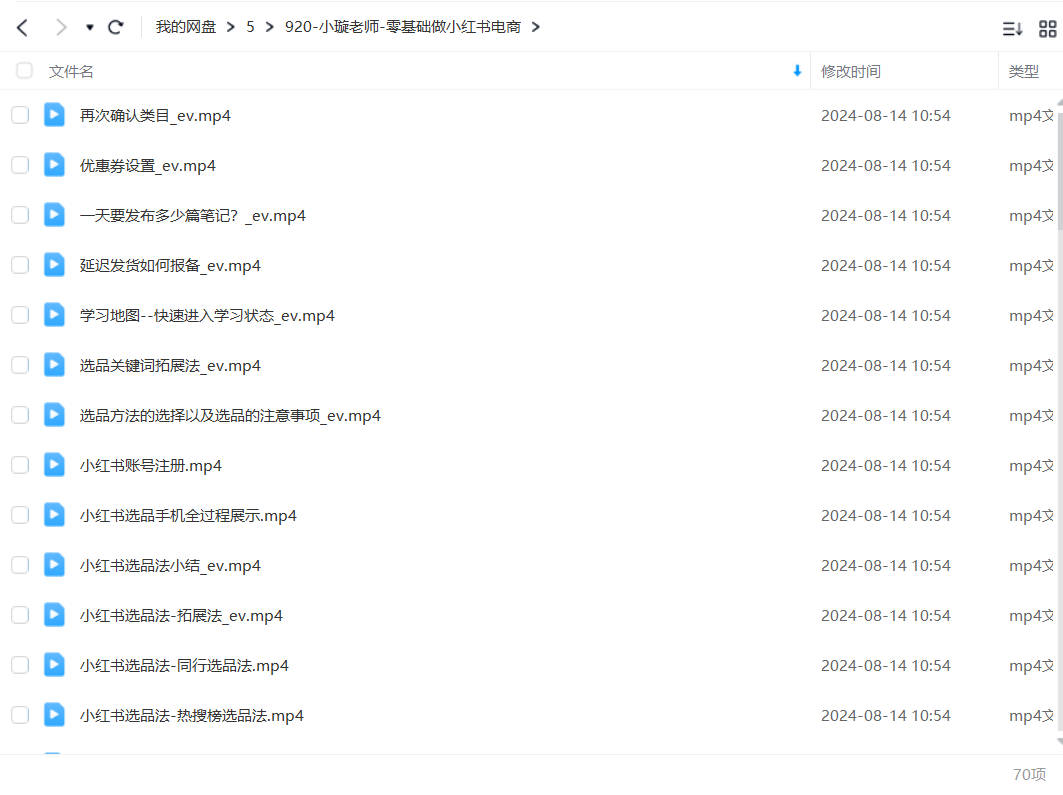Click video icon of 小红书选品法-同行选品法.mp4
Image resolution: width=1063 pixels, height=795 pixels.
click(x=54, y=664)
